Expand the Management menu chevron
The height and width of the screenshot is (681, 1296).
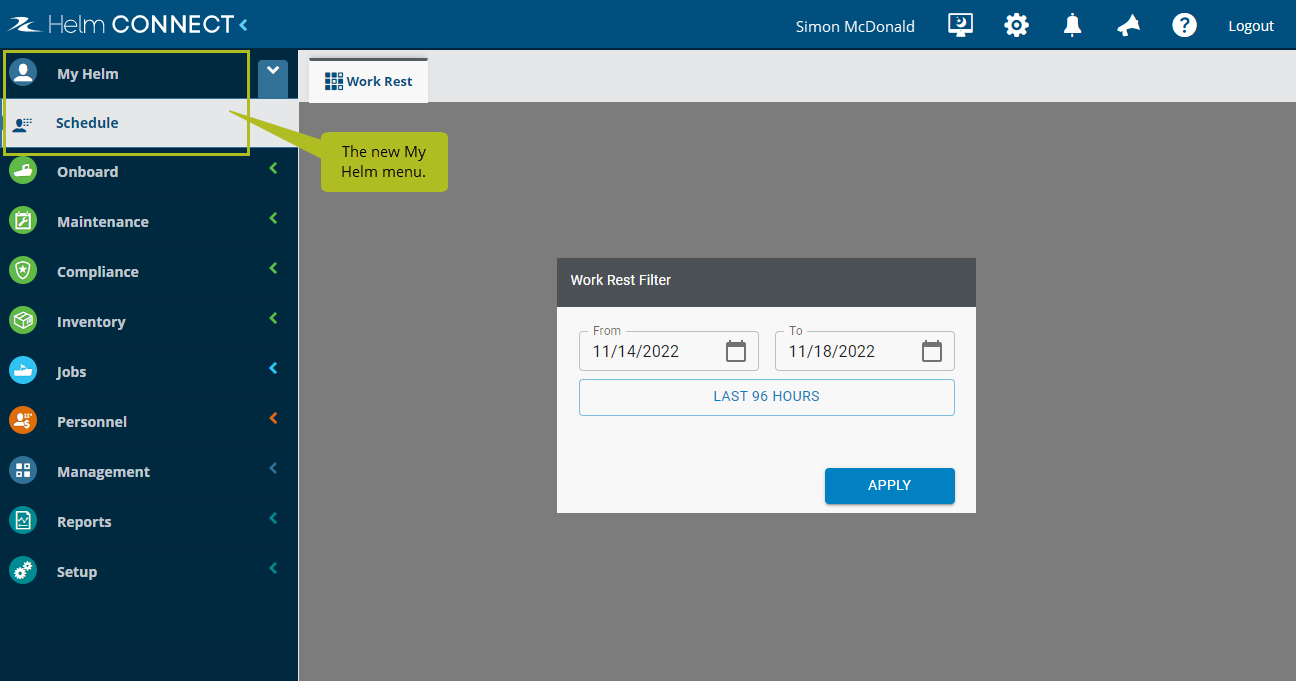(273, 469)
